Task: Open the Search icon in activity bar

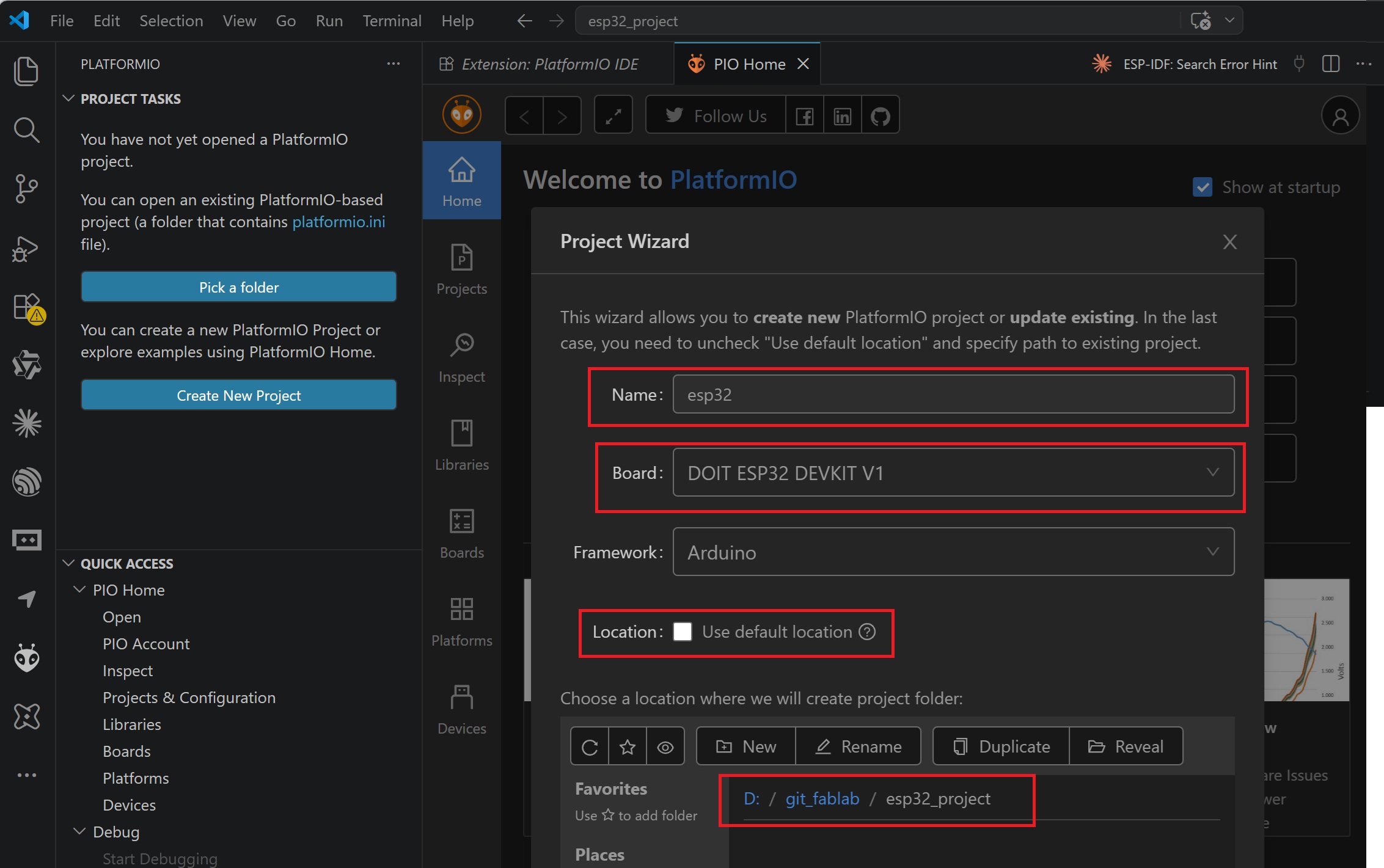Action: pos(26,130)
